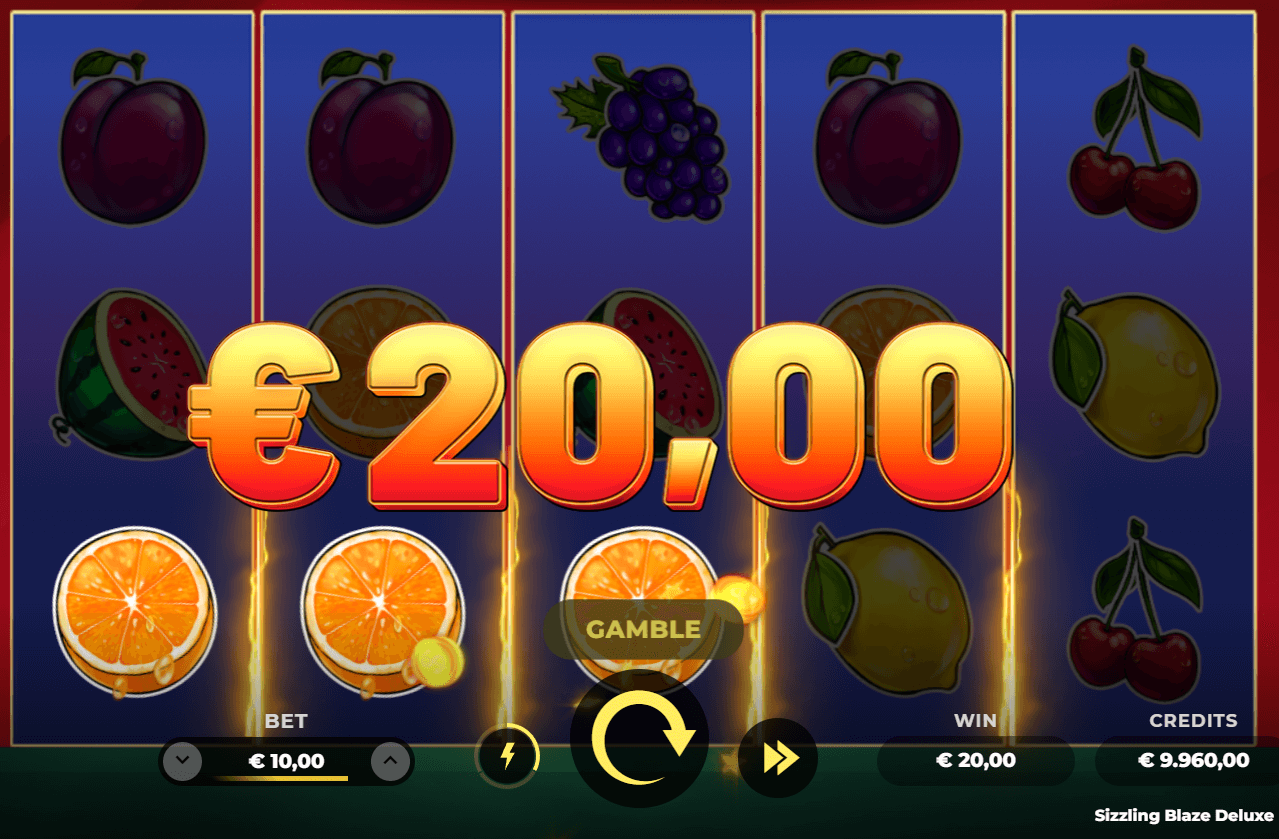The height and width of the screenshot is (839, 1279).
Task: Start autoplay with the double-arrow button
Action: 778,758
